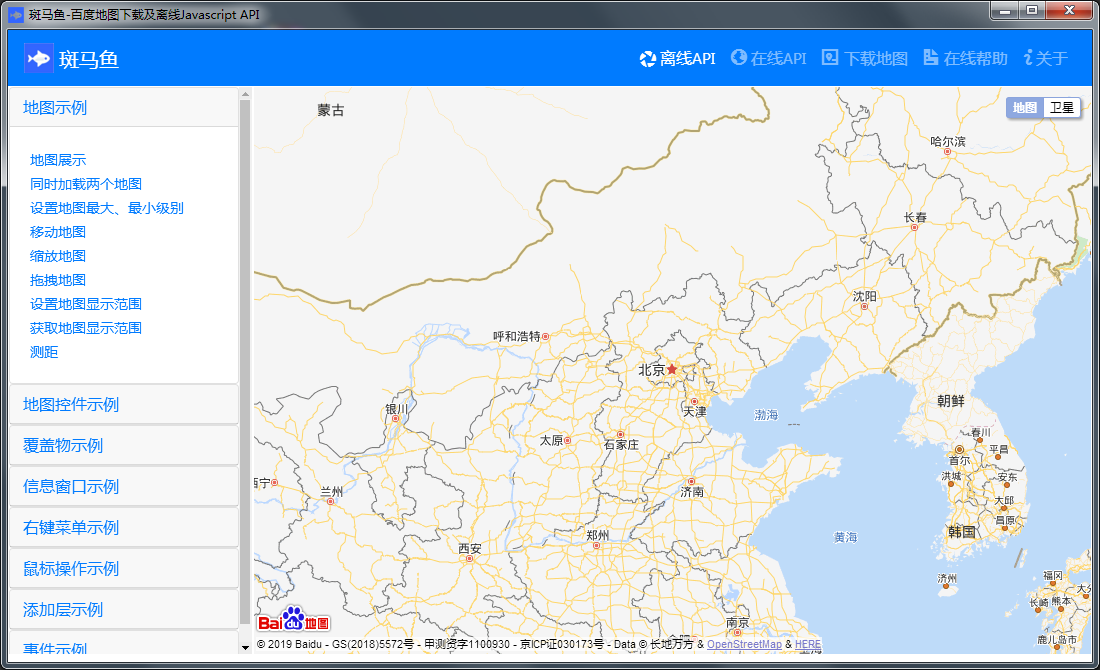Click the 长春 city label
The image size is (1100, 670).
tap(915, 217)
